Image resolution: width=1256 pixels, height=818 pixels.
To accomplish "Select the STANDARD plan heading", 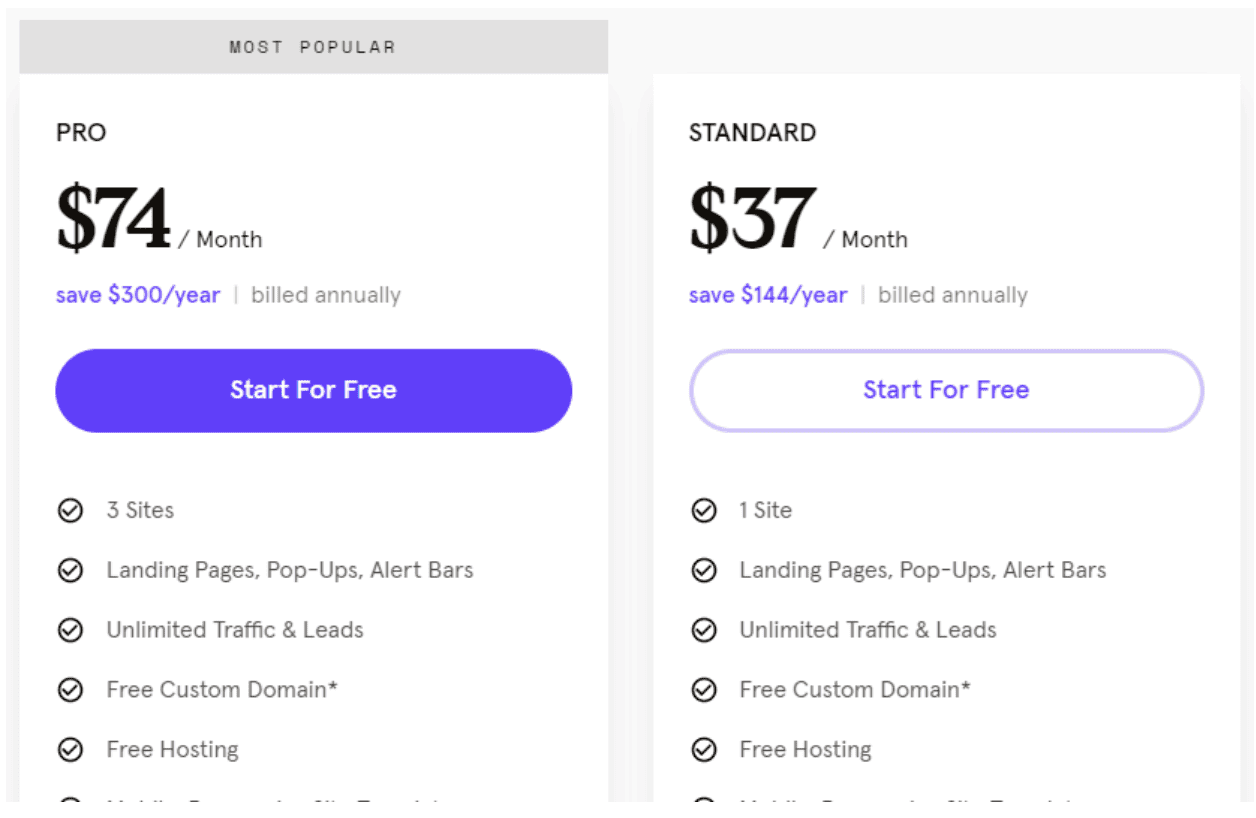I will 752,133.
